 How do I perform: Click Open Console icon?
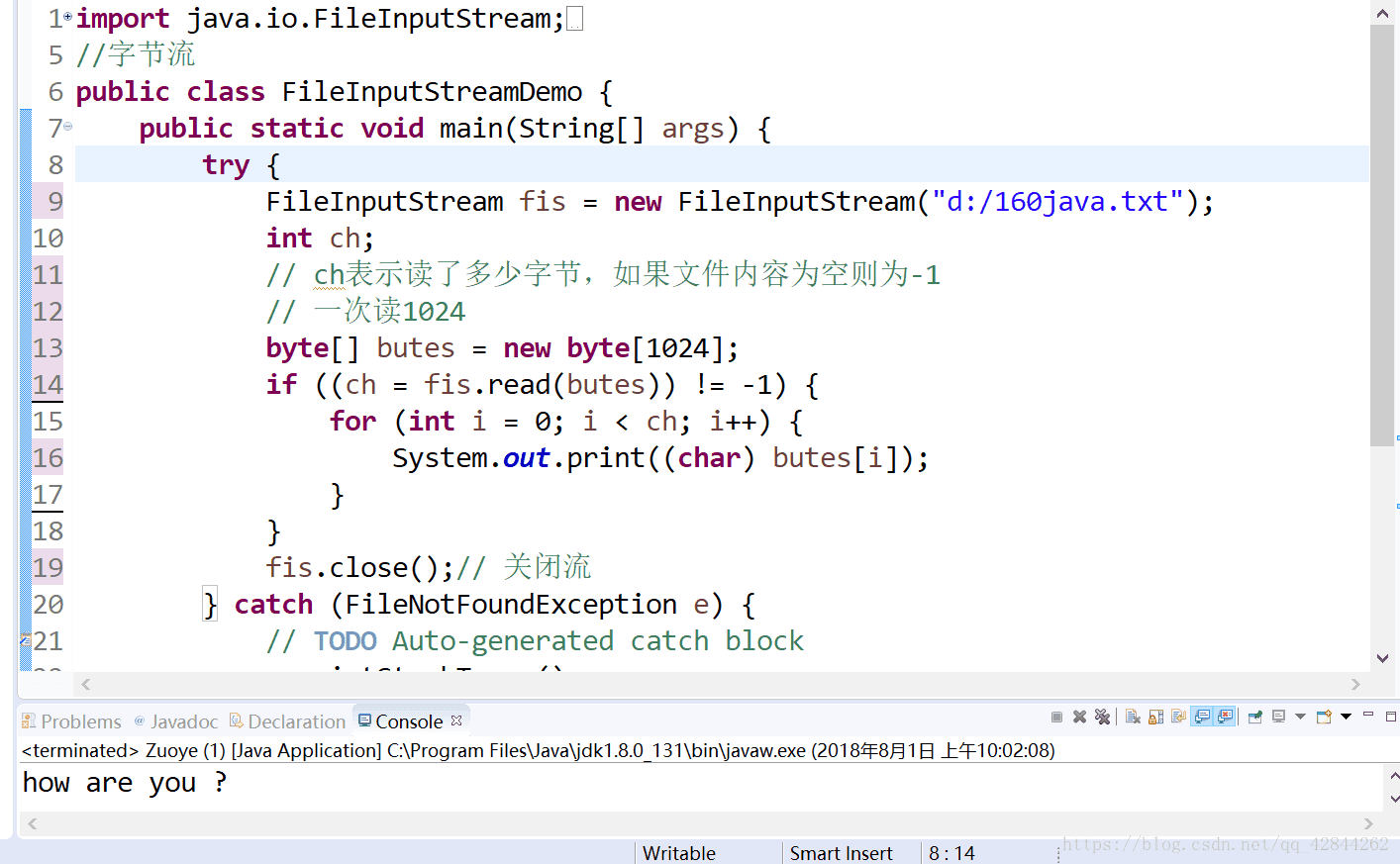click(1324, 717)
